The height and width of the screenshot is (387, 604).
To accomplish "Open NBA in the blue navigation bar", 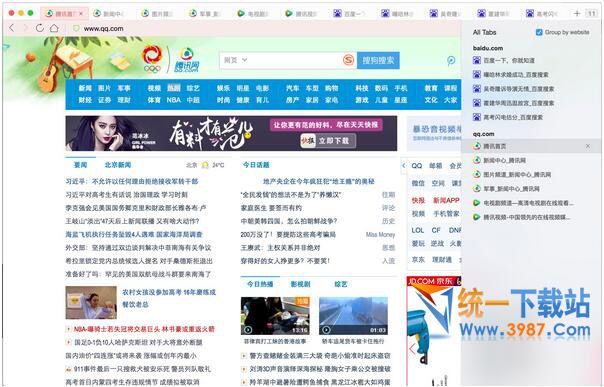I will (x=174, y=100).
